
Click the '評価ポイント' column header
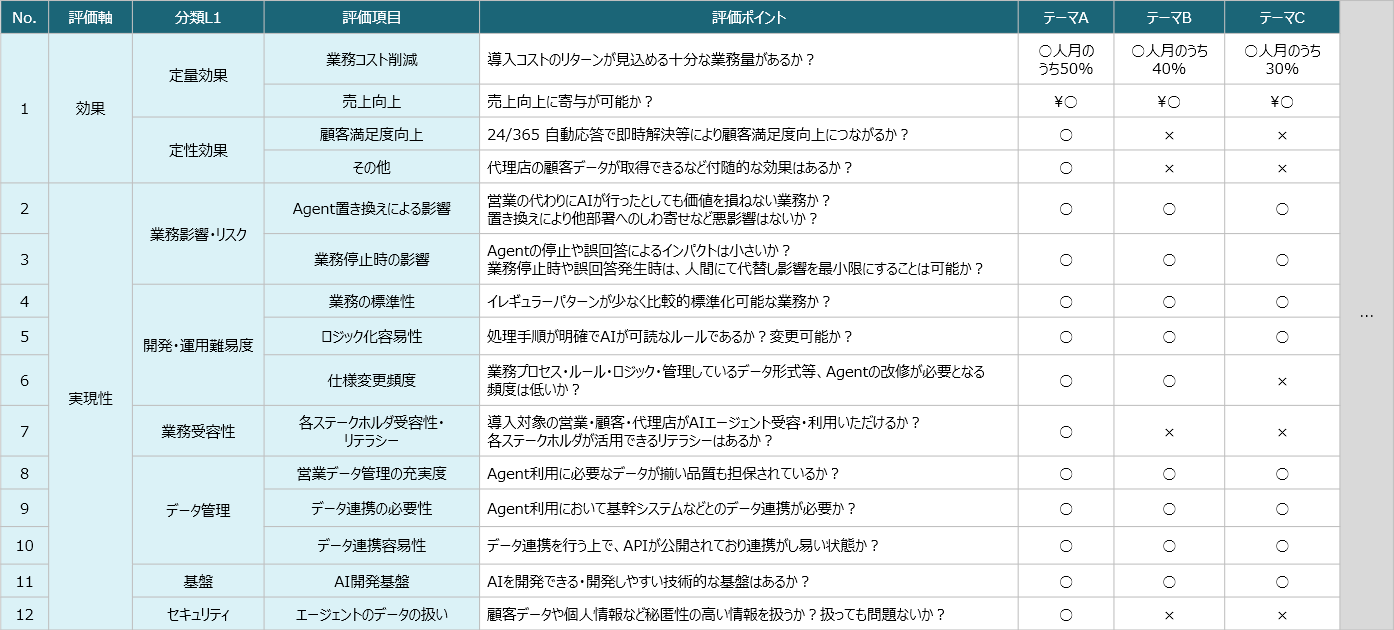point(749,17)
